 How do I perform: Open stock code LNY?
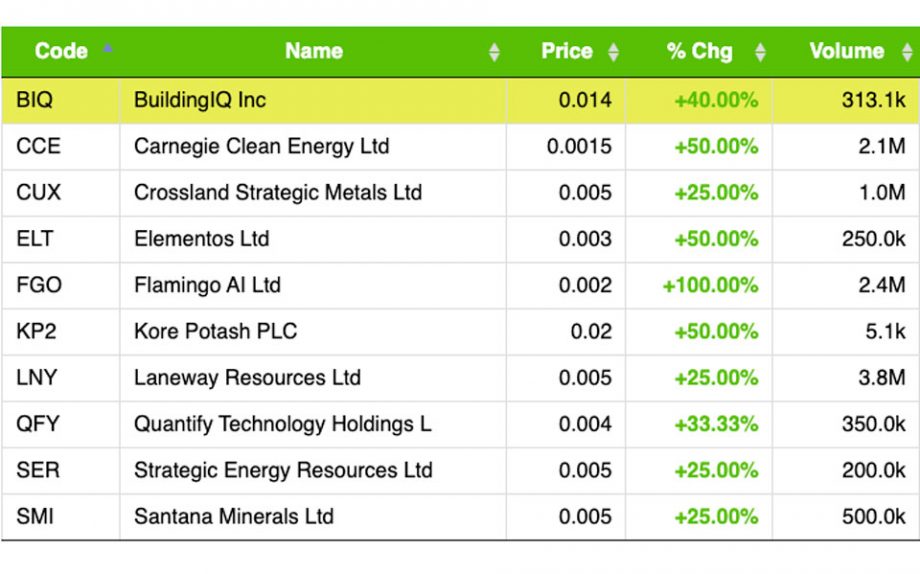[36, 377]
